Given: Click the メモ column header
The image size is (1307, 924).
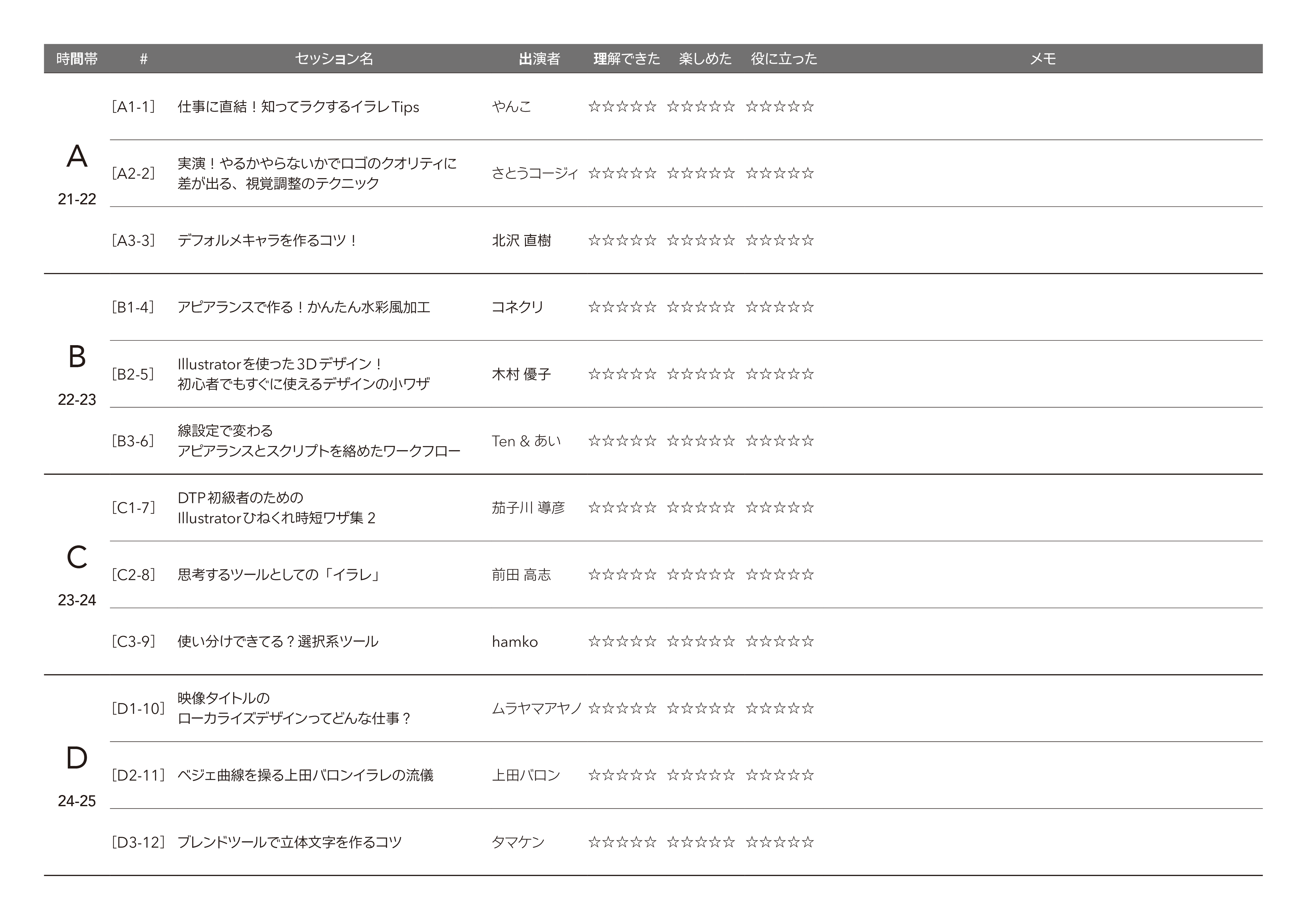Looking at the screenshot, I should [x=1043, y=59].
